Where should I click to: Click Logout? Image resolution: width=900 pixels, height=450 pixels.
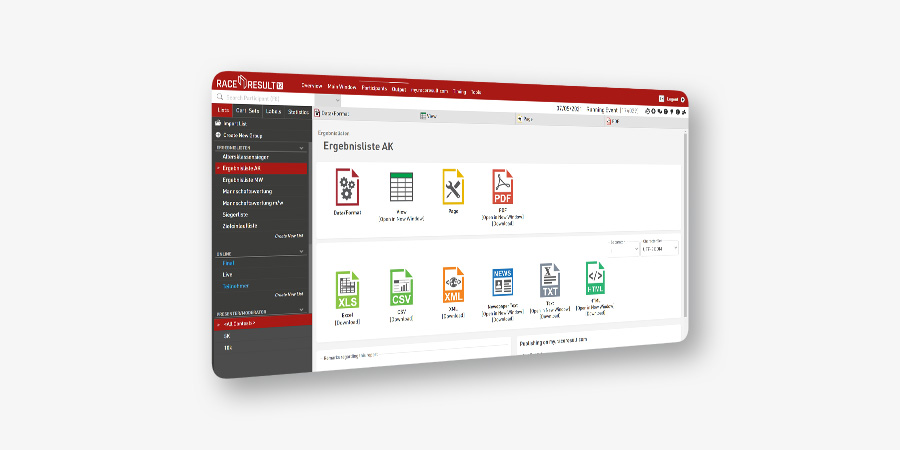point(672,99)
